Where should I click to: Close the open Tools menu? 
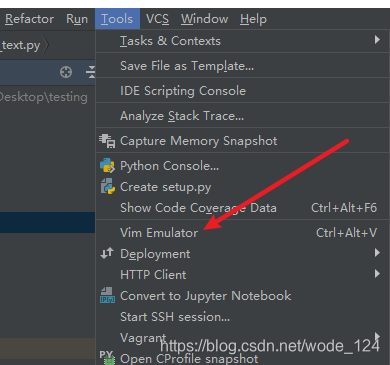117,19
